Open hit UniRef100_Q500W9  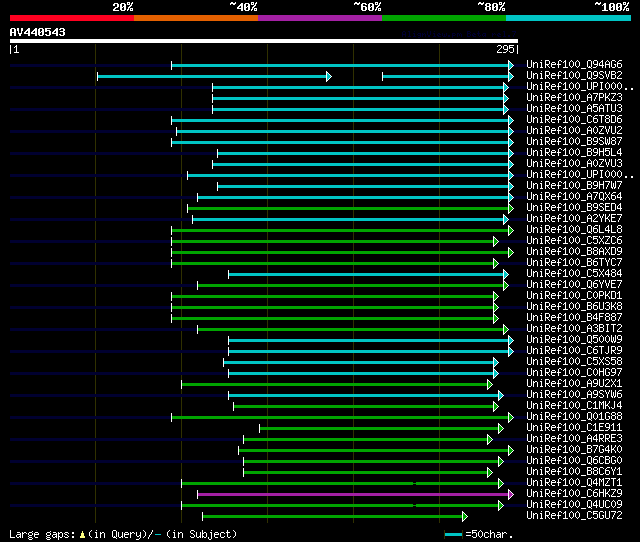point(574,340)
